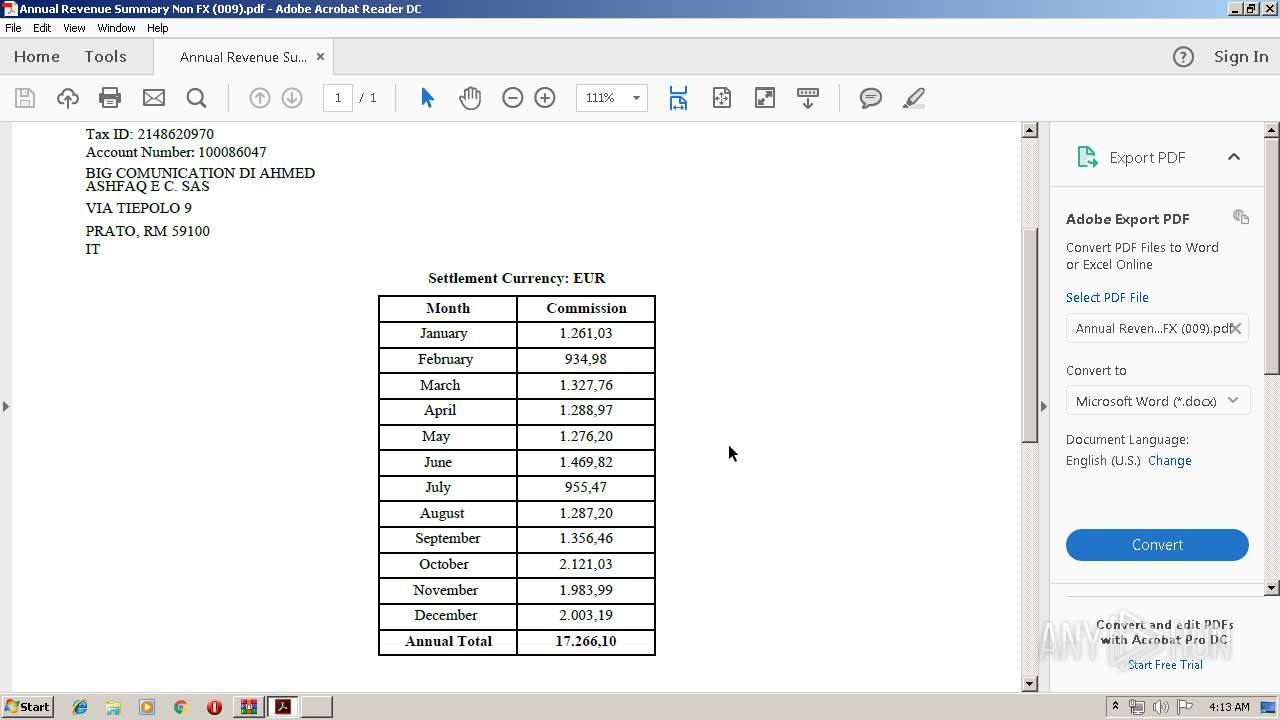Click the Windows Start button
The width and height of the screenshot is (1280, 720).
[28, 707]
